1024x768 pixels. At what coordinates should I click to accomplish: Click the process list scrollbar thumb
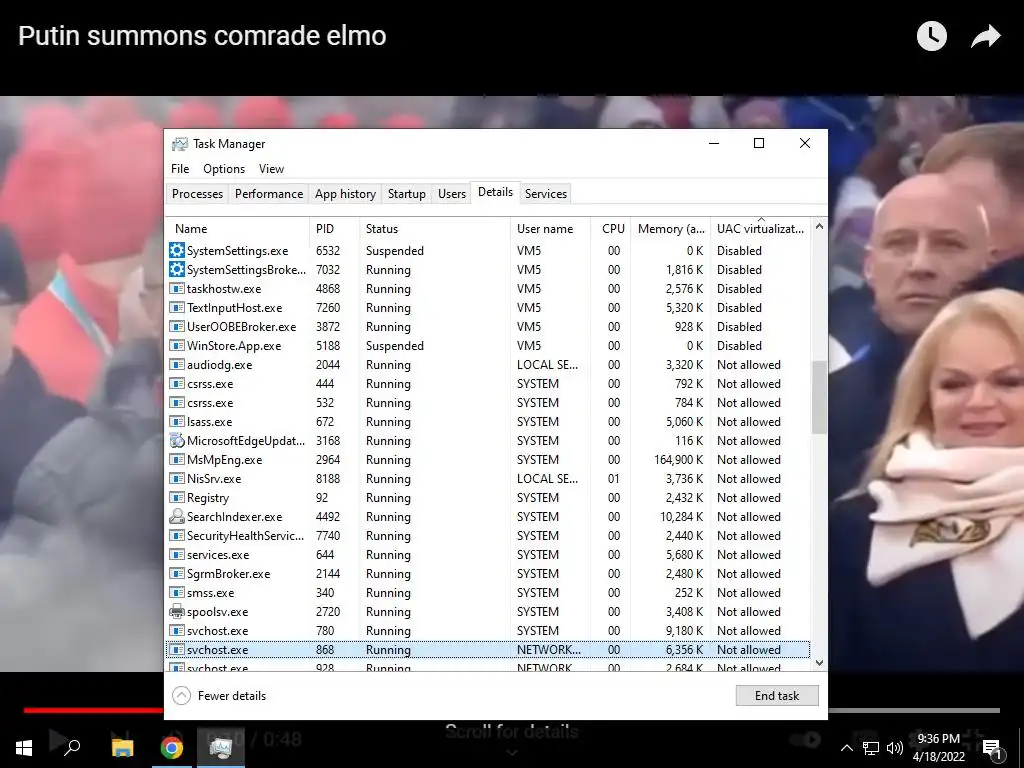(x=820, y=397)
